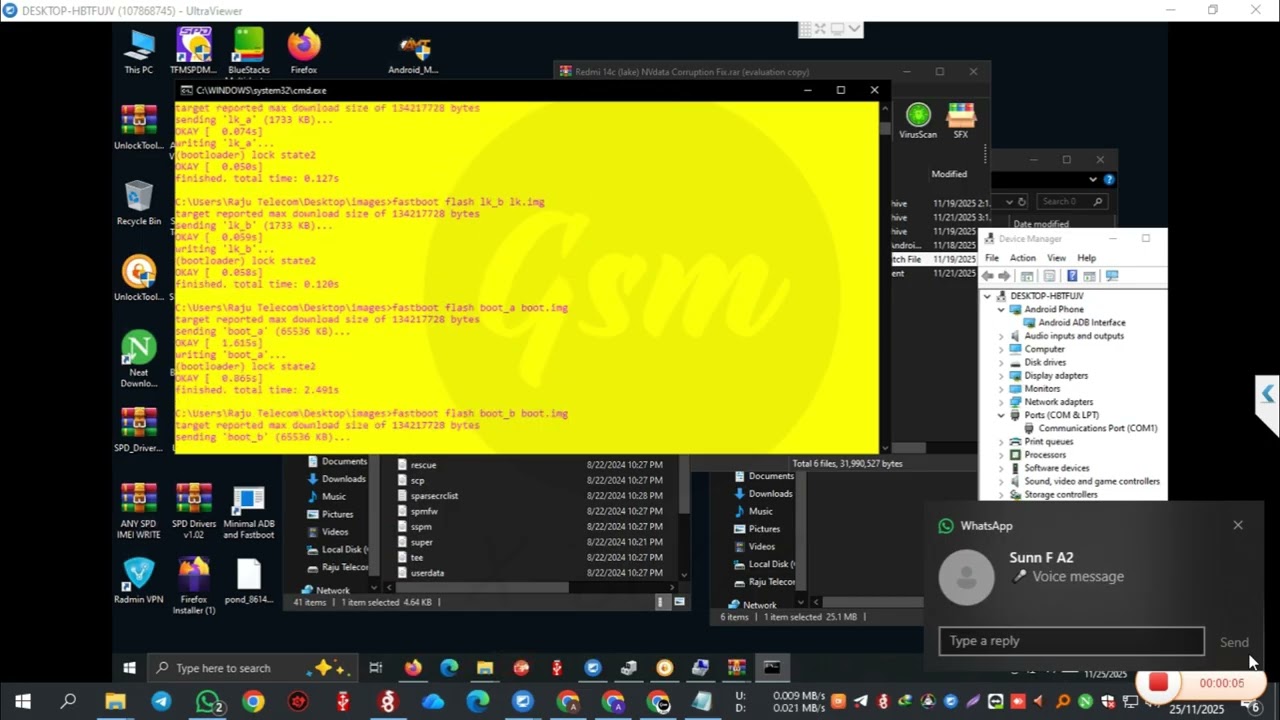The image size is (1280, 720).
Task: Open Telegram from host taskbar
Action: pos(161,702)
